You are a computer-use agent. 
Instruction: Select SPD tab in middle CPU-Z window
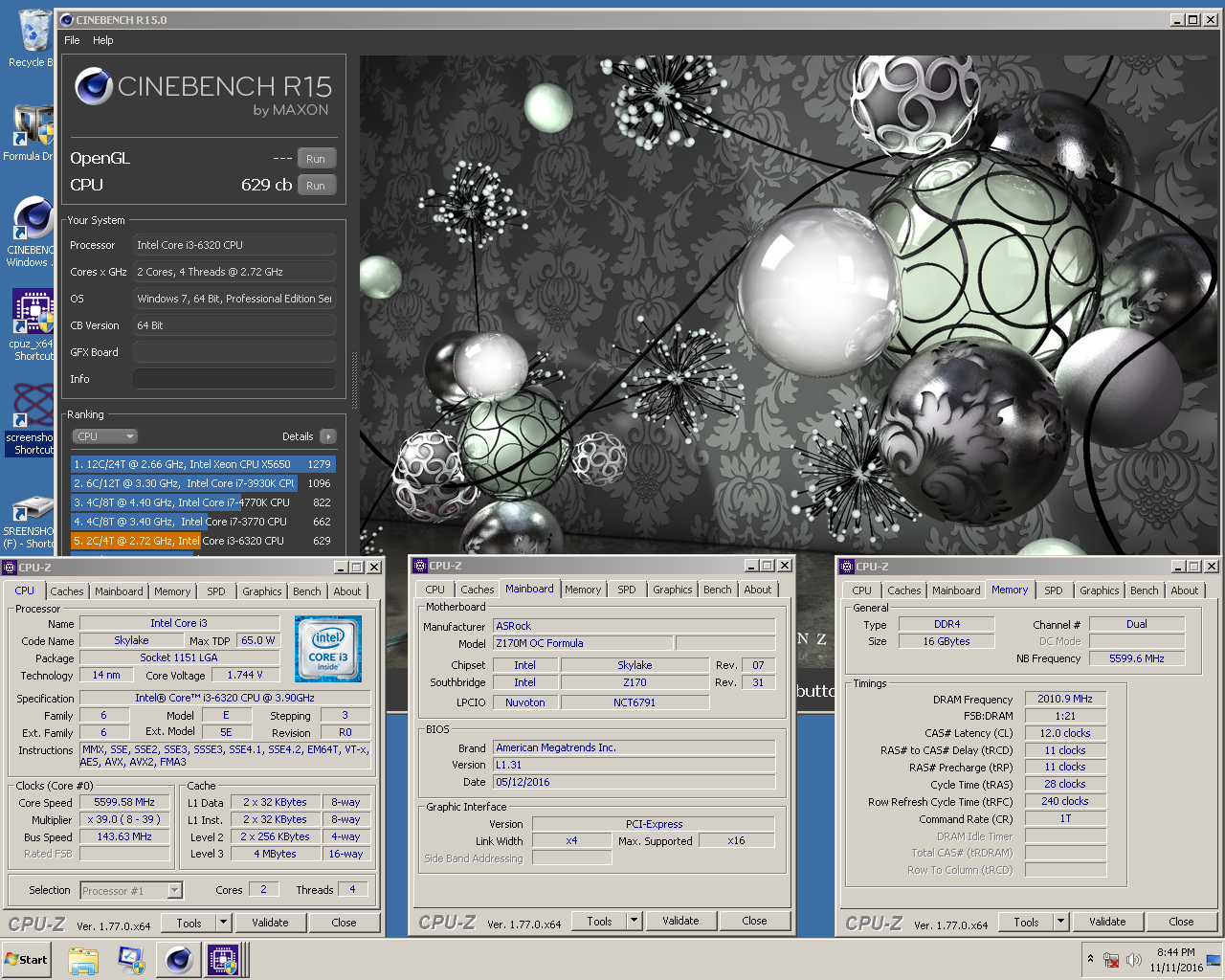point(627,590)
